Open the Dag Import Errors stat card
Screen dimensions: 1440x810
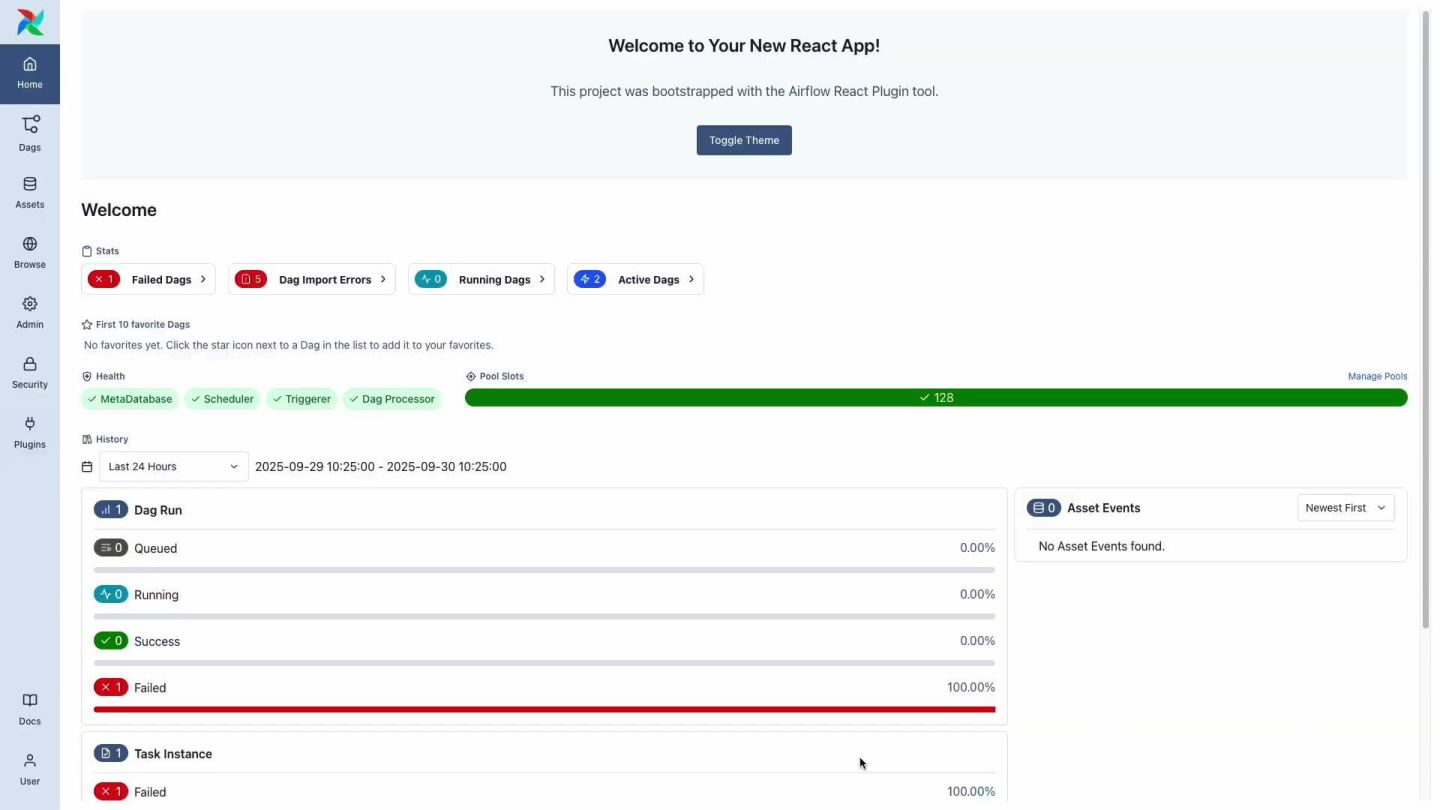tap(312, 279)
